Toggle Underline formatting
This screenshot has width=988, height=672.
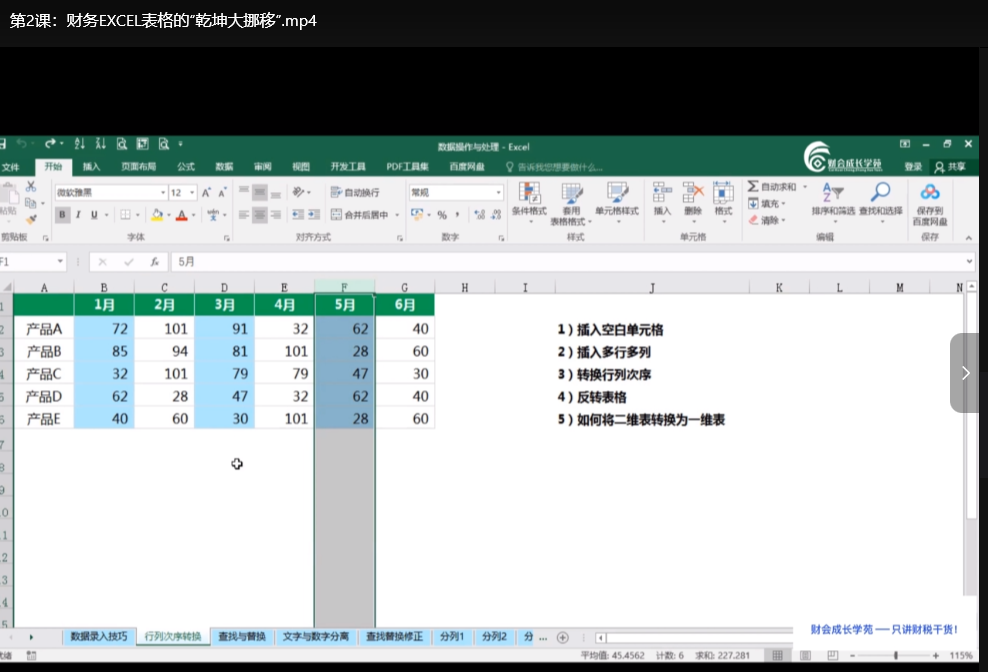[x=95, y=215]
